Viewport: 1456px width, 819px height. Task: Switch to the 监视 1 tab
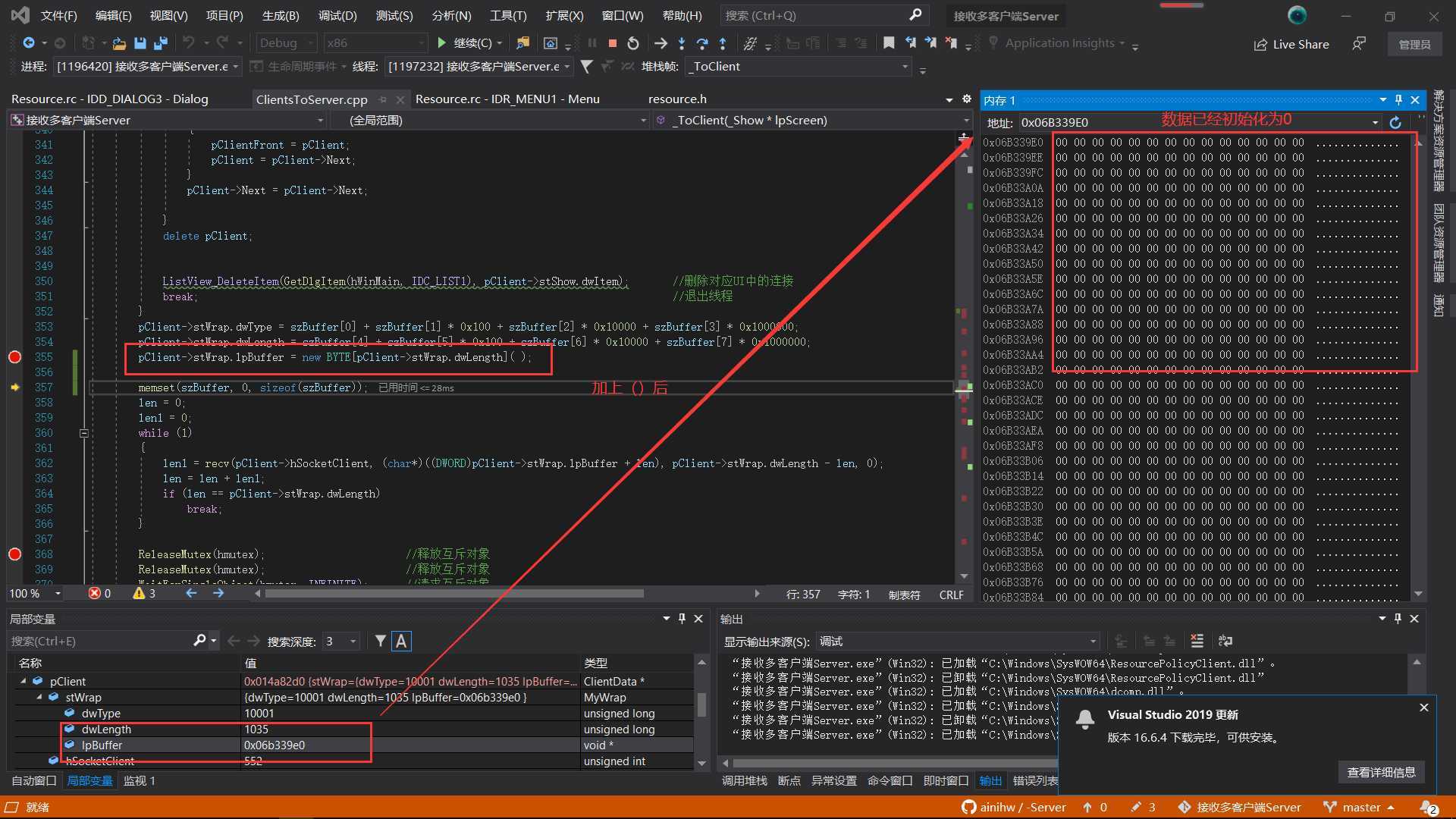click(140, 780)
